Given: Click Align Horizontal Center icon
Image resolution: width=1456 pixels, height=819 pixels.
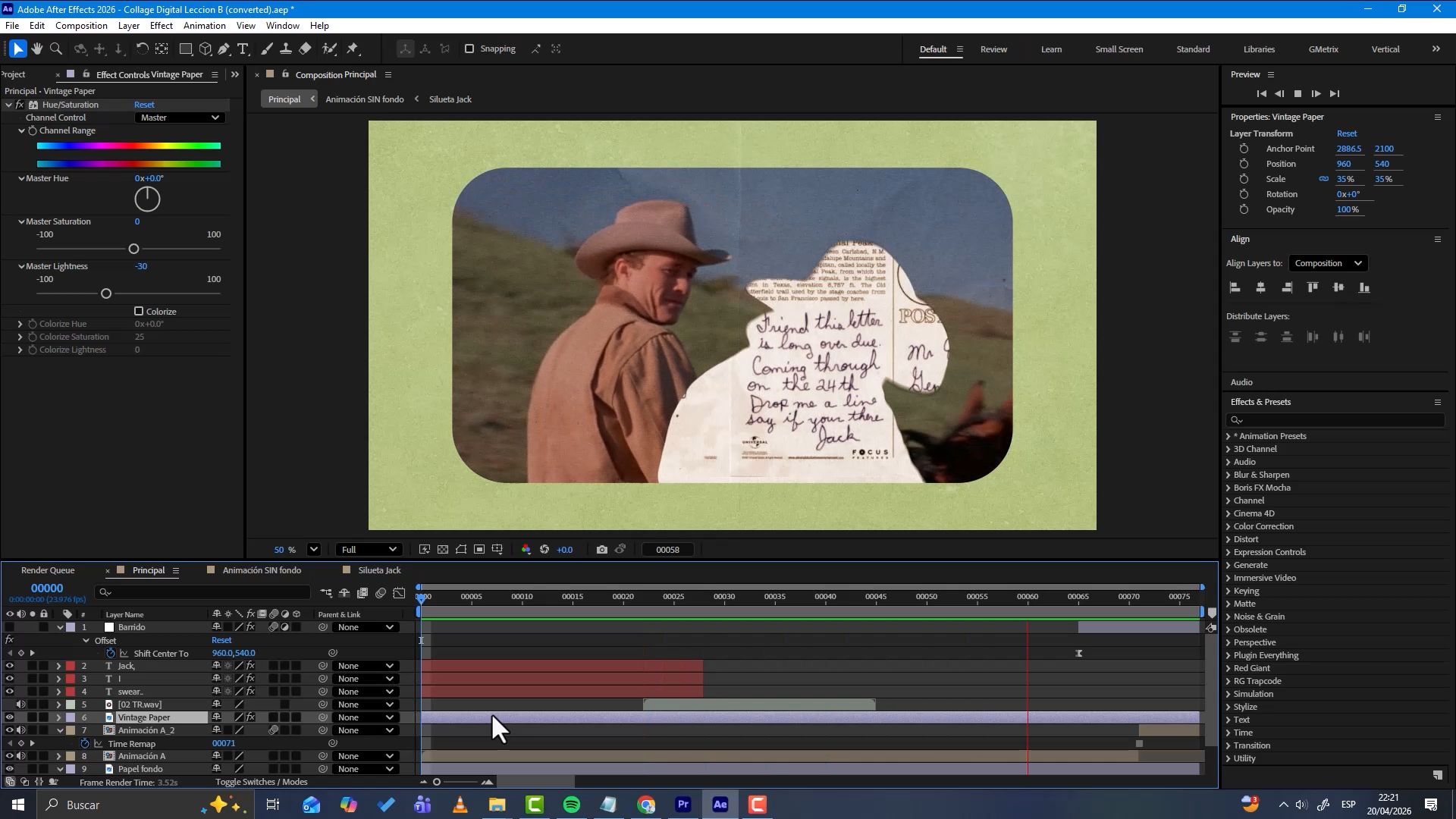Looking at the screenshot, I should click(x=1261, y=287).
